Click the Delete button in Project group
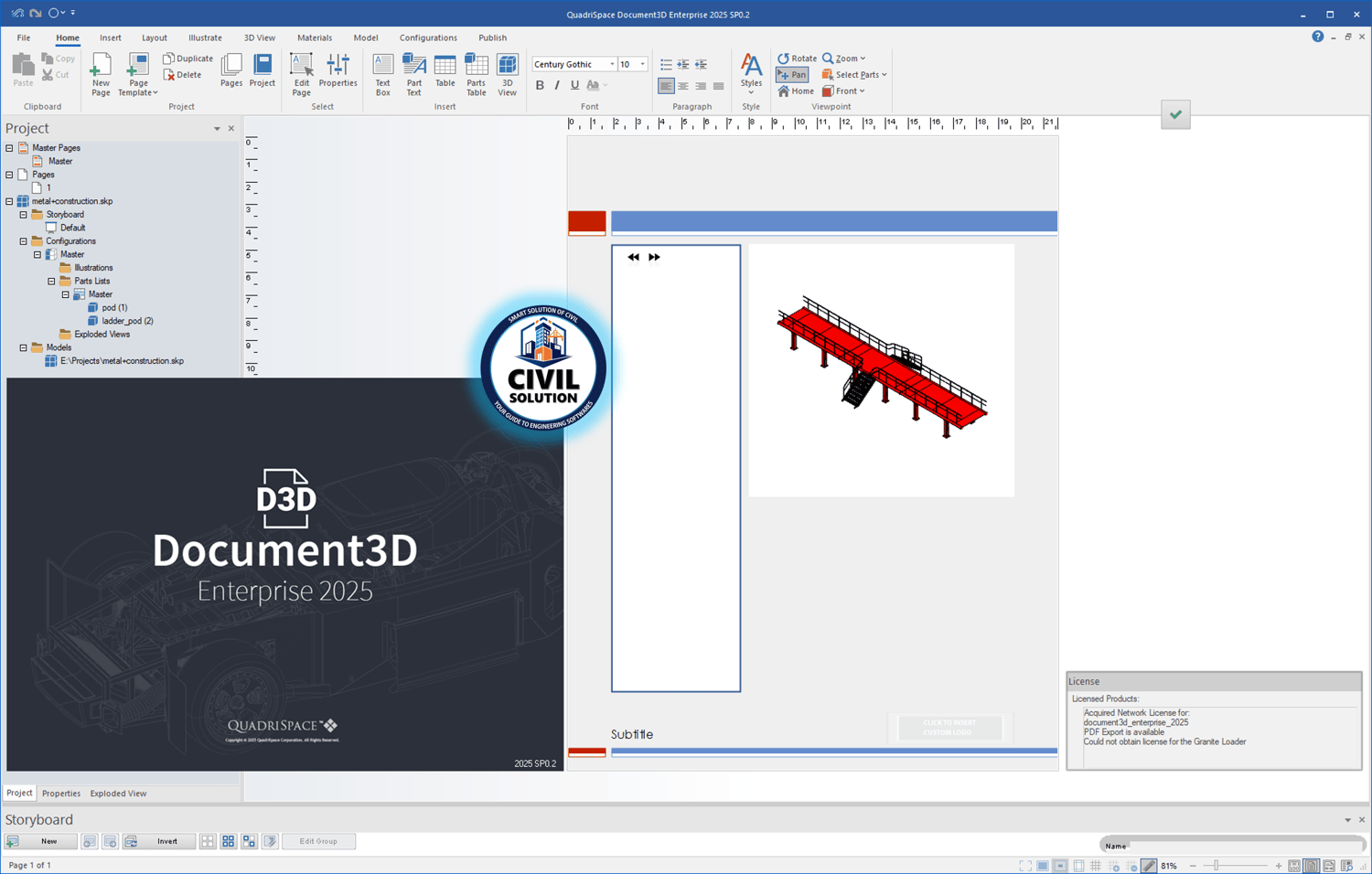The image size is (1372, 874). (x=183, y=75)
